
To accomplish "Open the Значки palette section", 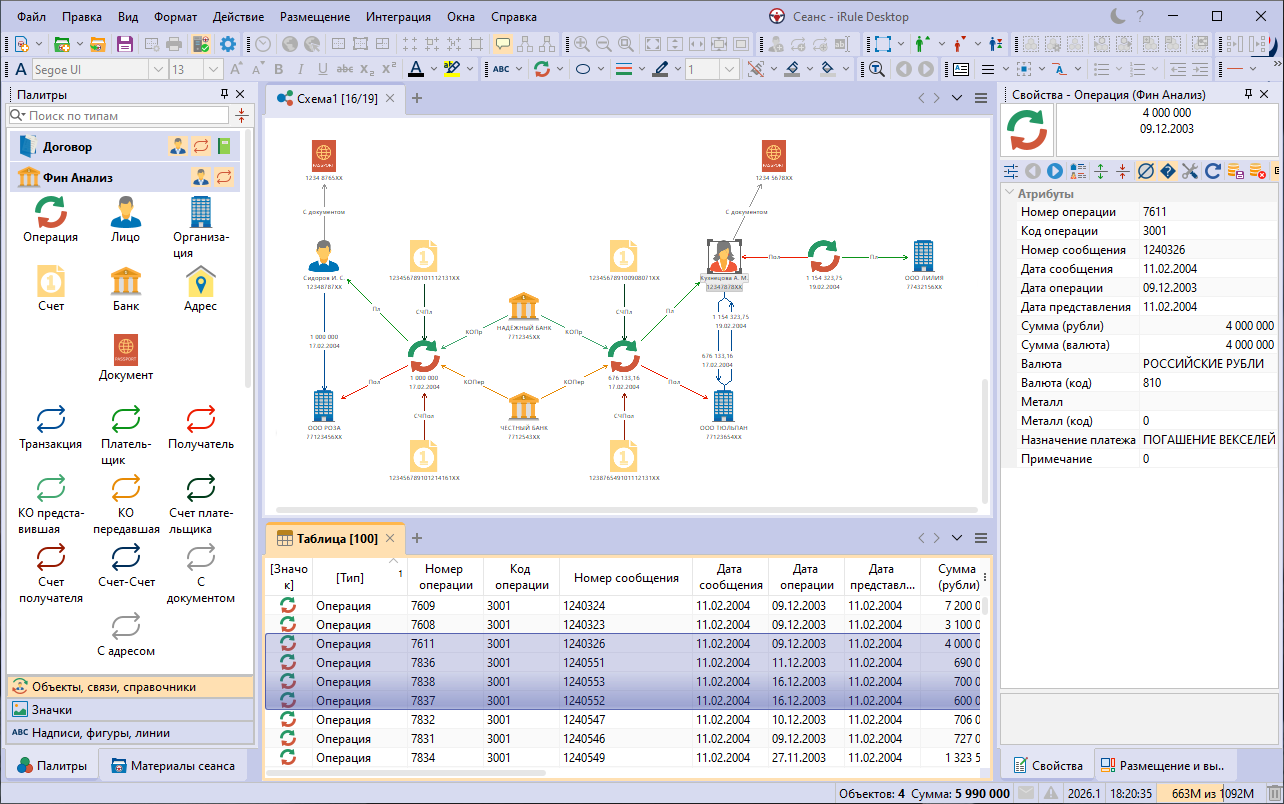I will coord(52,709).
